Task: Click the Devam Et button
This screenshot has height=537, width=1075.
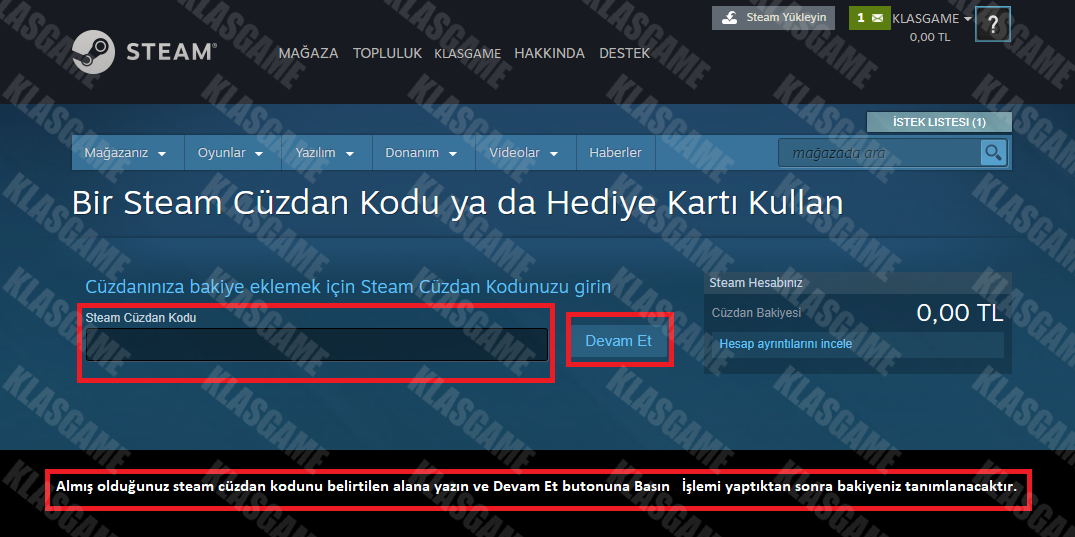Action: tap(618, 340)
